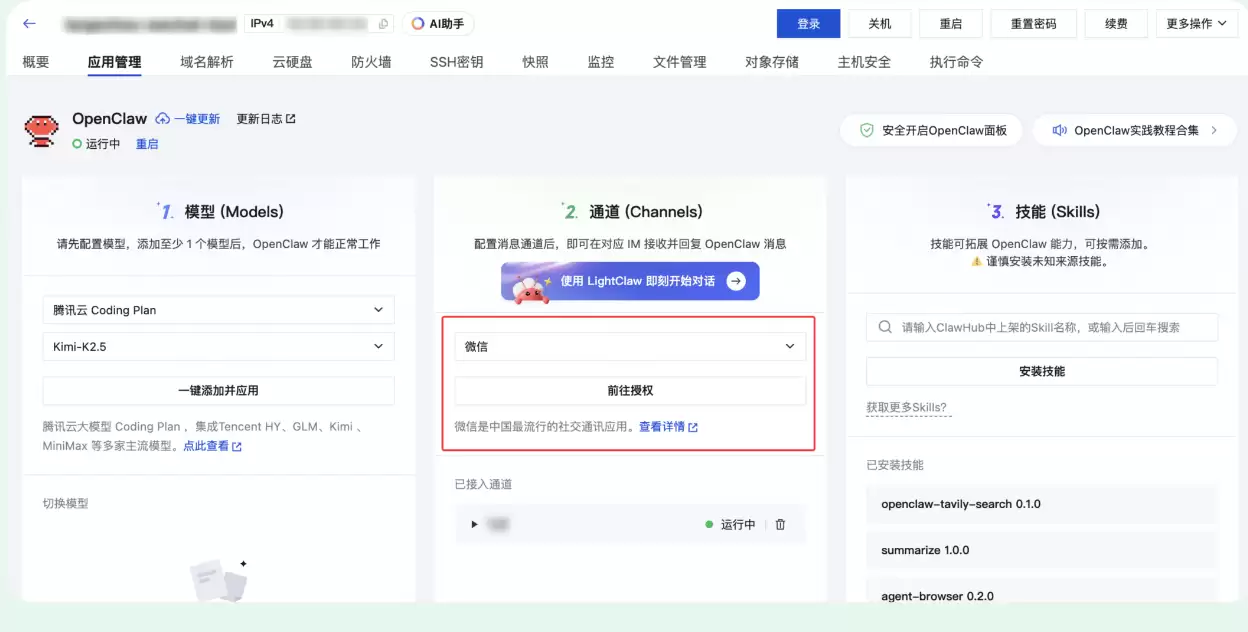
Task: Switch to the 文件管理 tab
Action: [x=679, y=62]
